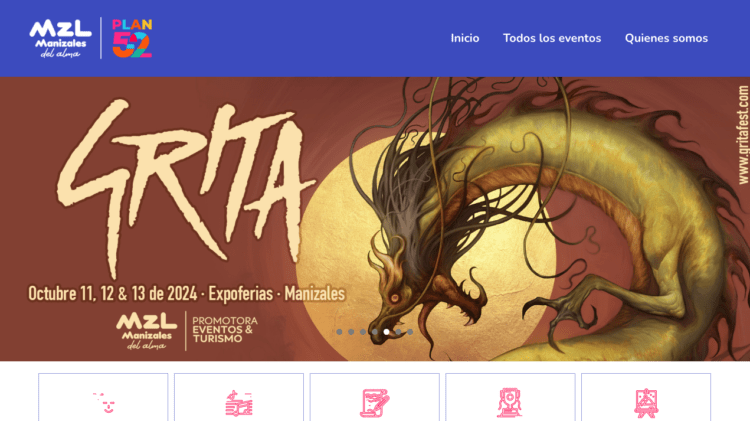
Task: Click the Promotora Eventos & Turismo logo
Action: click(x=225, y=330)
